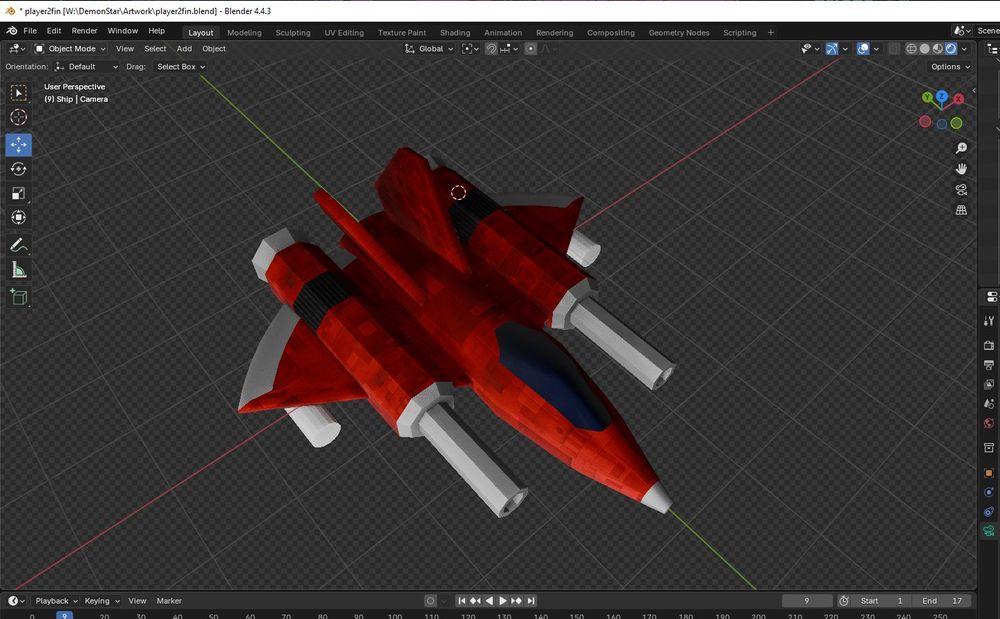This screenshot has height=619, width=1000.
Task: Toggle proportional editing
Action: 530,48
